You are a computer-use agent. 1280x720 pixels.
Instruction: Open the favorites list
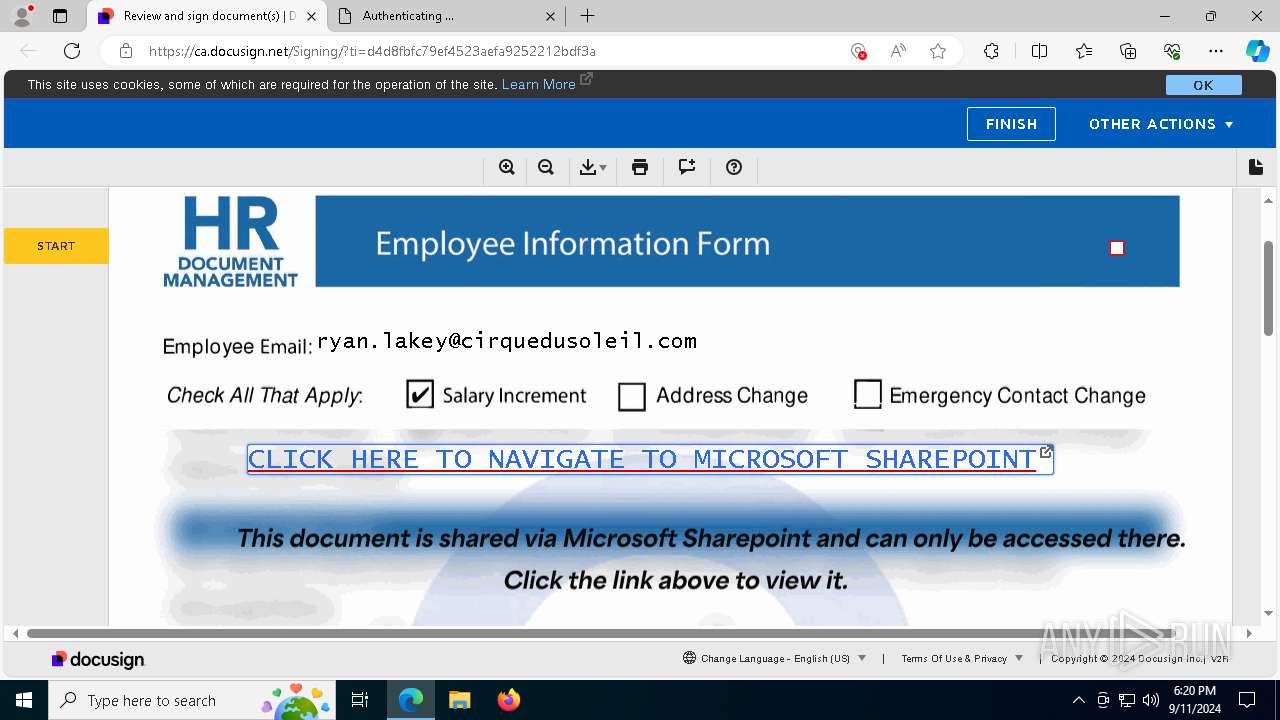pyautogui.click(x=1084, y=51)
